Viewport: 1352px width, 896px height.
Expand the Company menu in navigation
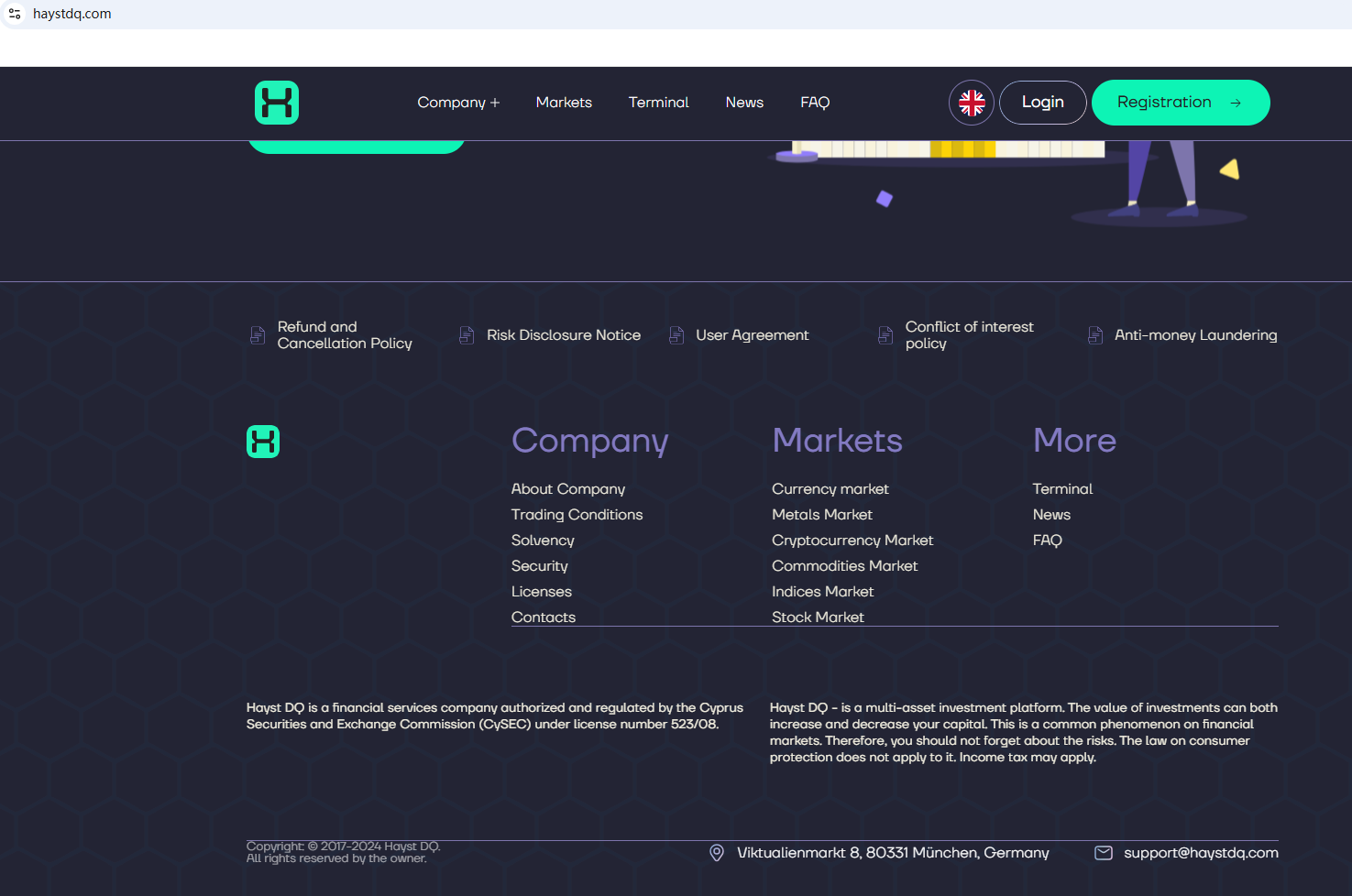(x=458, y=103)
